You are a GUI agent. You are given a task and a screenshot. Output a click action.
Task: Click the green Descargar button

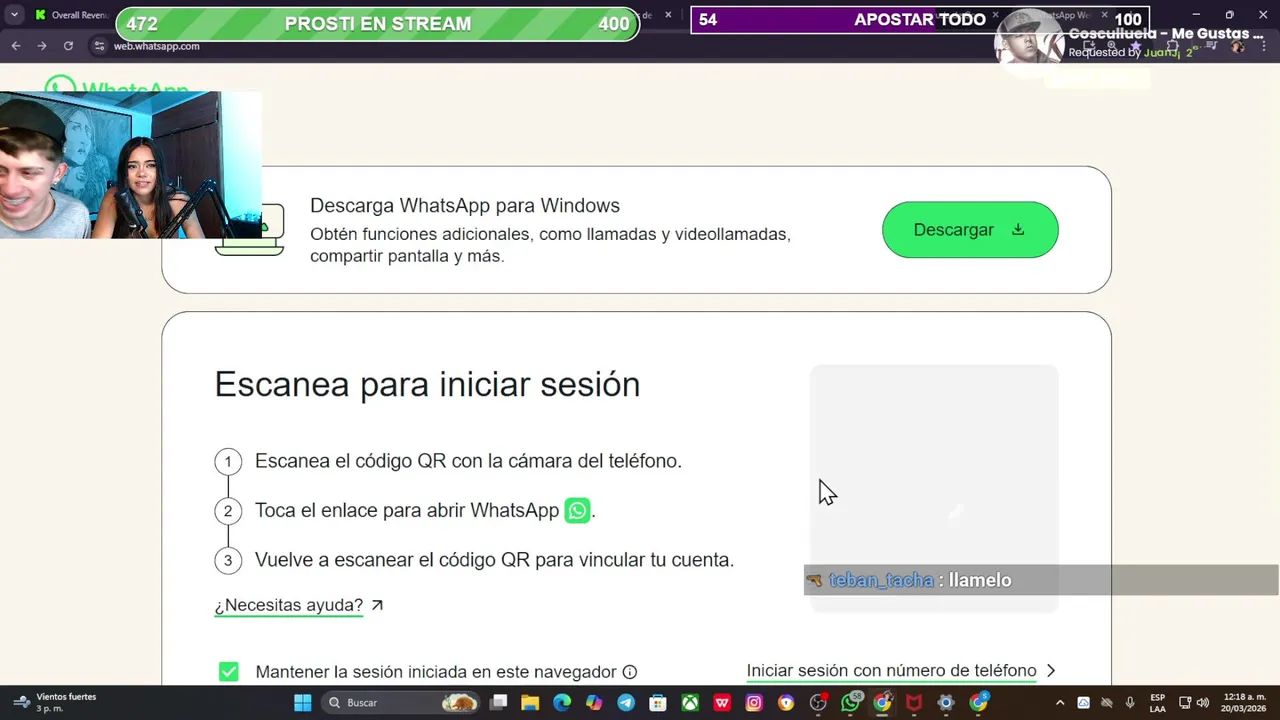click(x=970, y=230)
